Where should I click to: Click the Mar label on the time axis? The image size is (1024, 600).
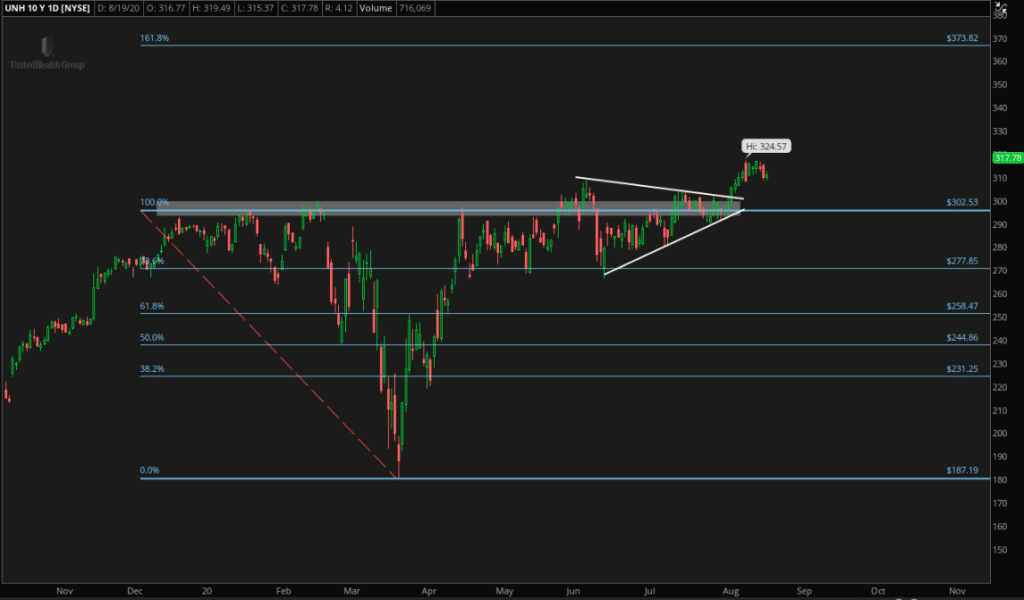click(x=352, y=591)
